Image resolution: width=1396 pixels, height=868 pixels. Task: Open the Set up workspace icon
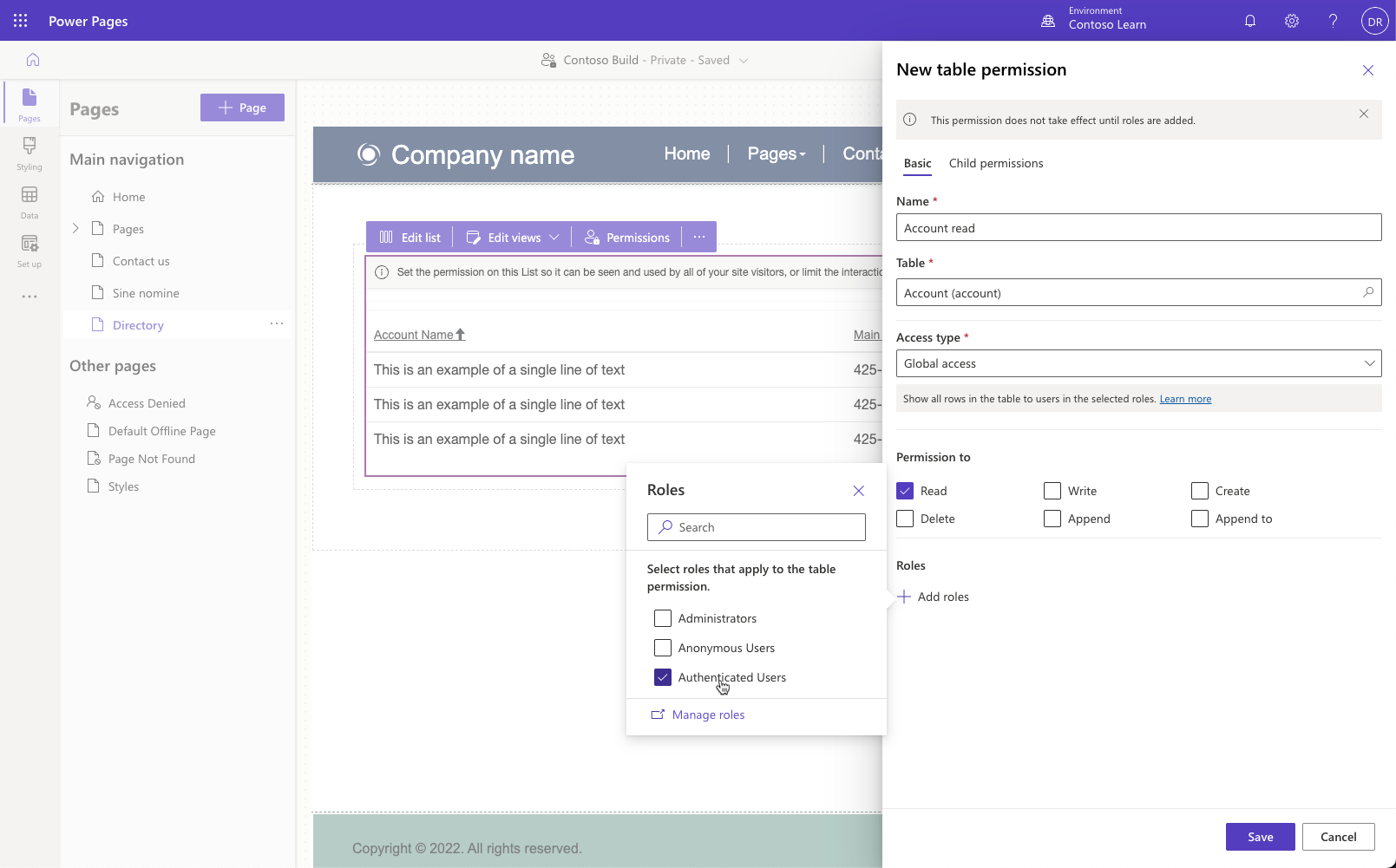click(x=29, y=250)
